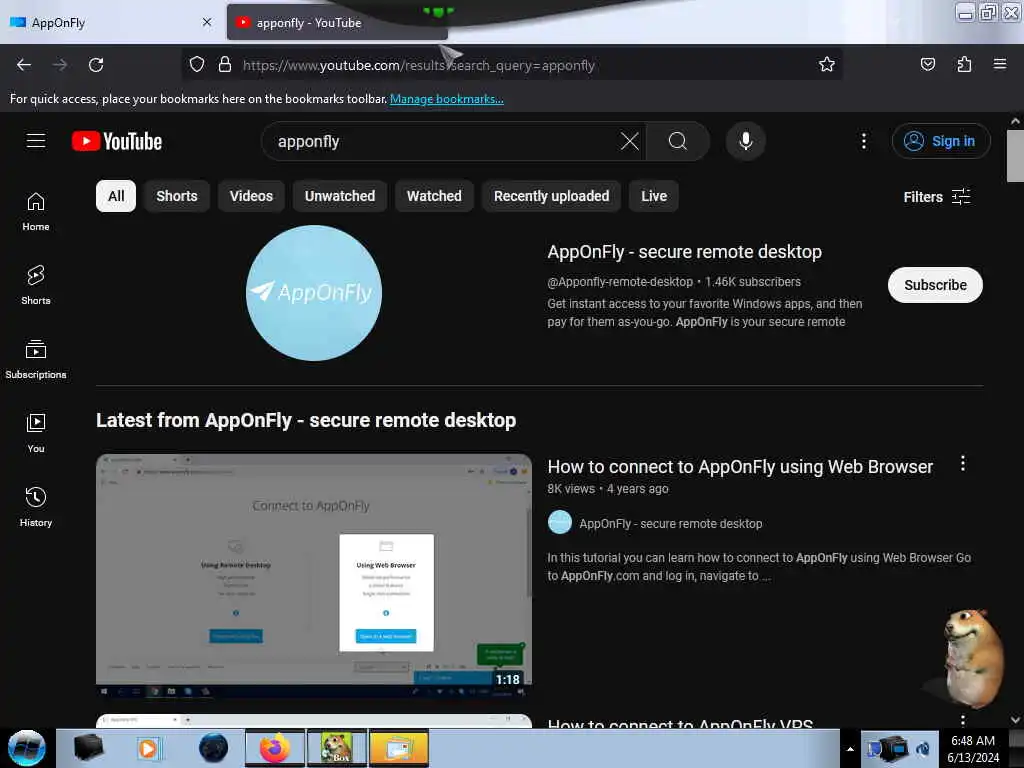Open the Filters options
This screenshot has width=1024, height=768.
(x=937, y=197)
